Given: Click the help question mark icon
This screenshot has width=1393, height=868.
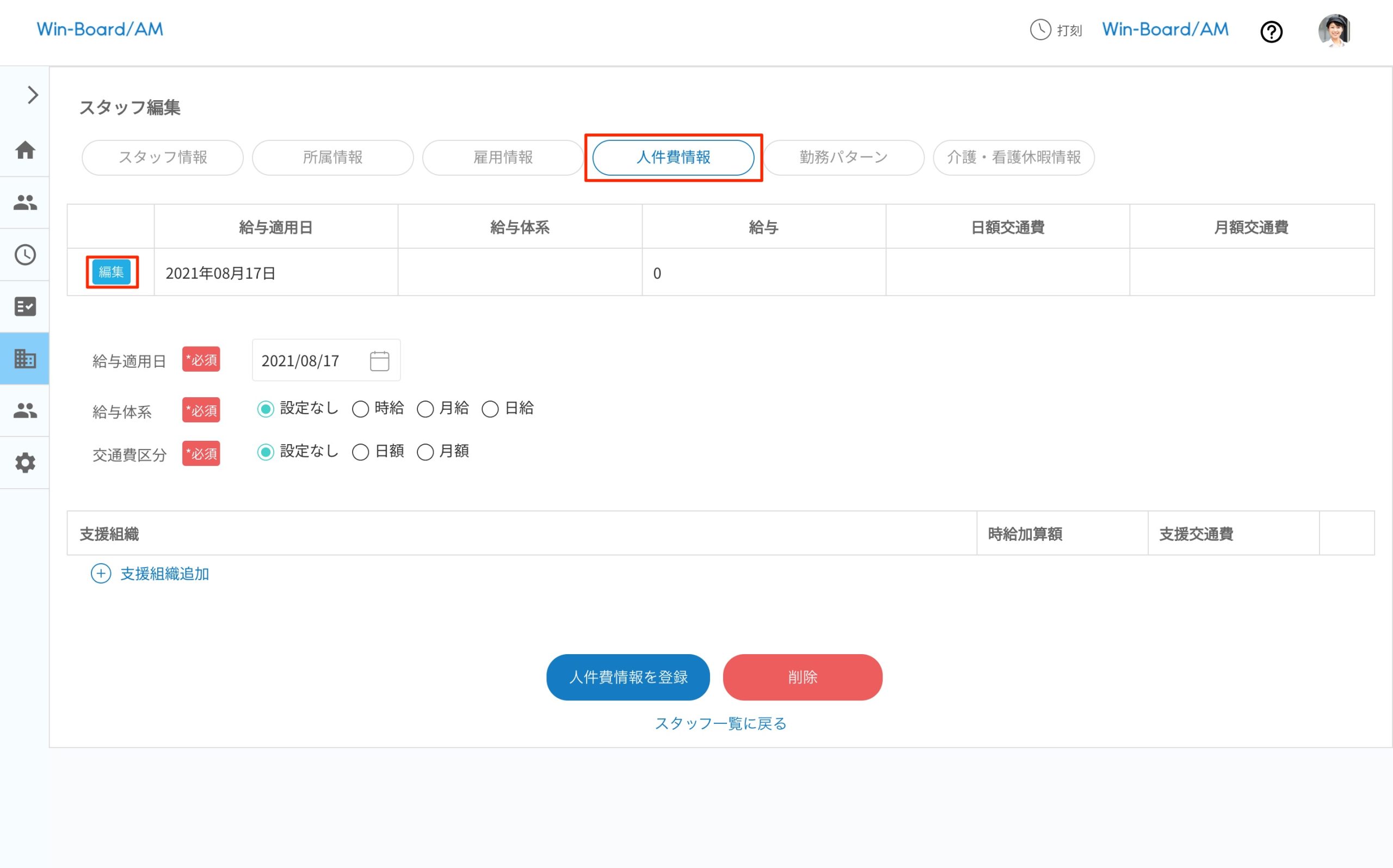Looking at the screenshot, I should (1271, 32).
